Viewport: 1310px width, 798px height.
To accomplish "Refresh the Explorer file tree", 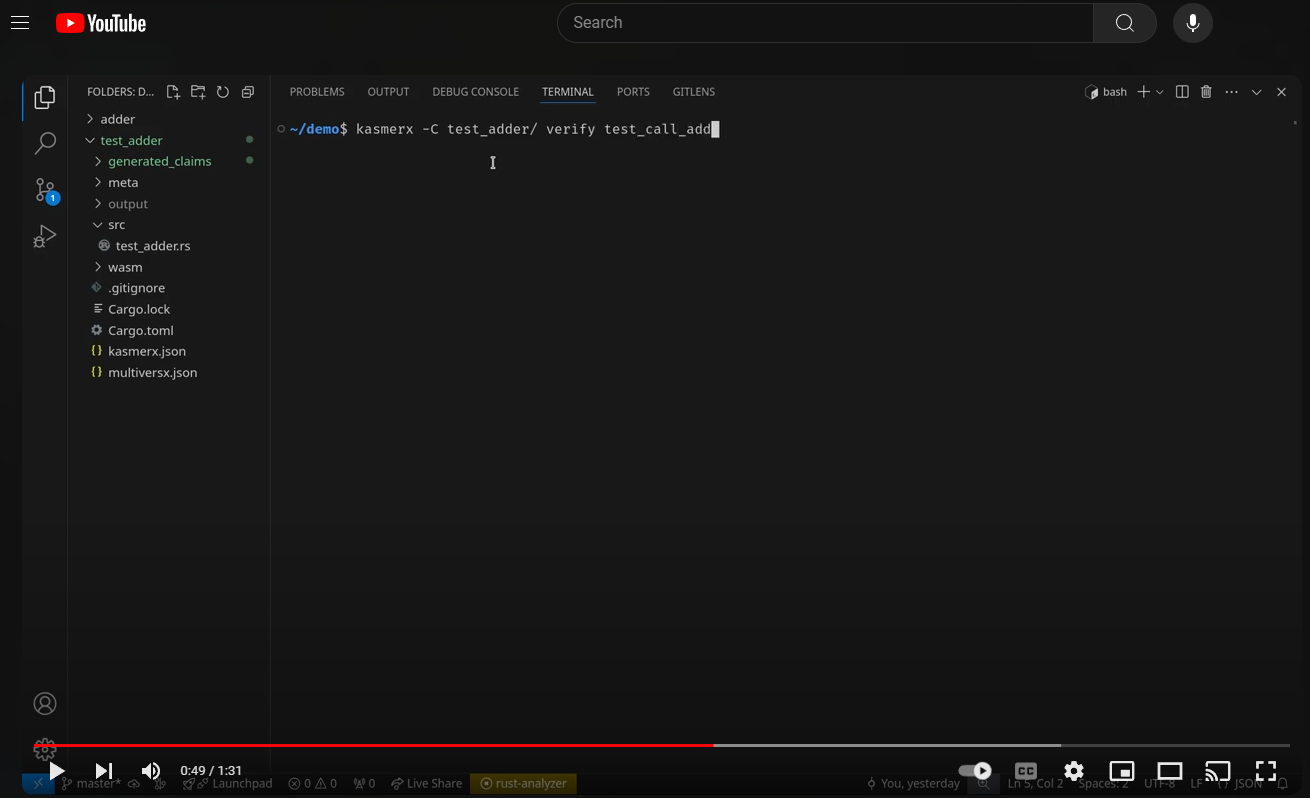I will (x=223, y=92).
